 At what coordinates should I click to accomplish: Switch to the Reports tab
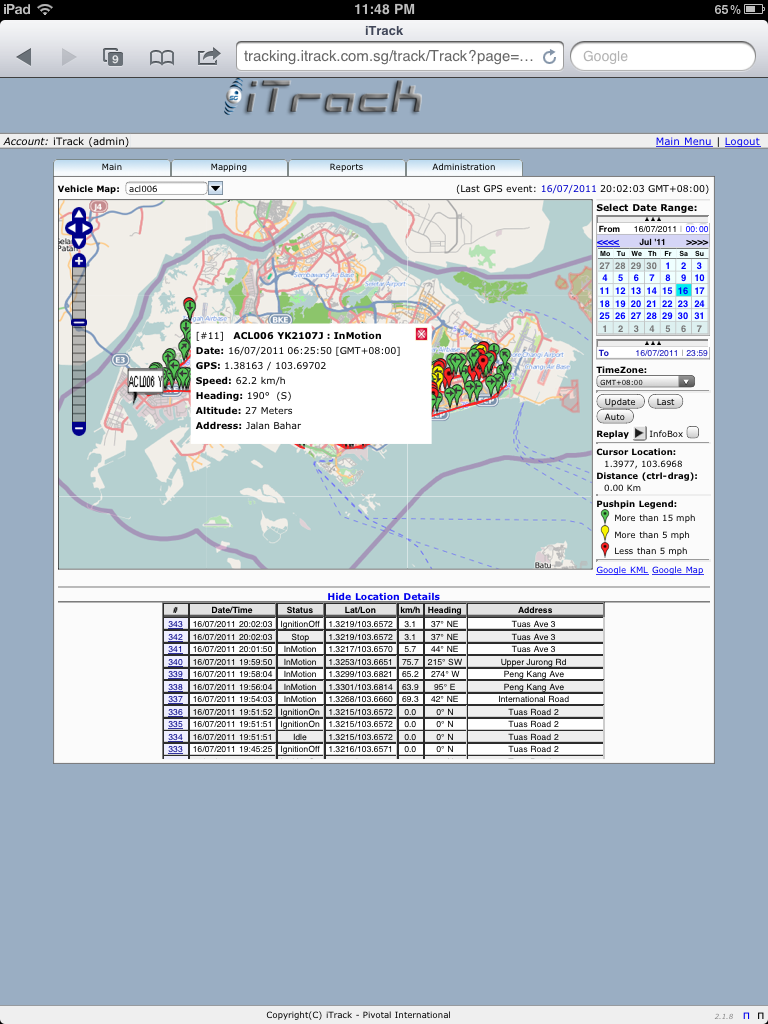(x=346, y=167)
